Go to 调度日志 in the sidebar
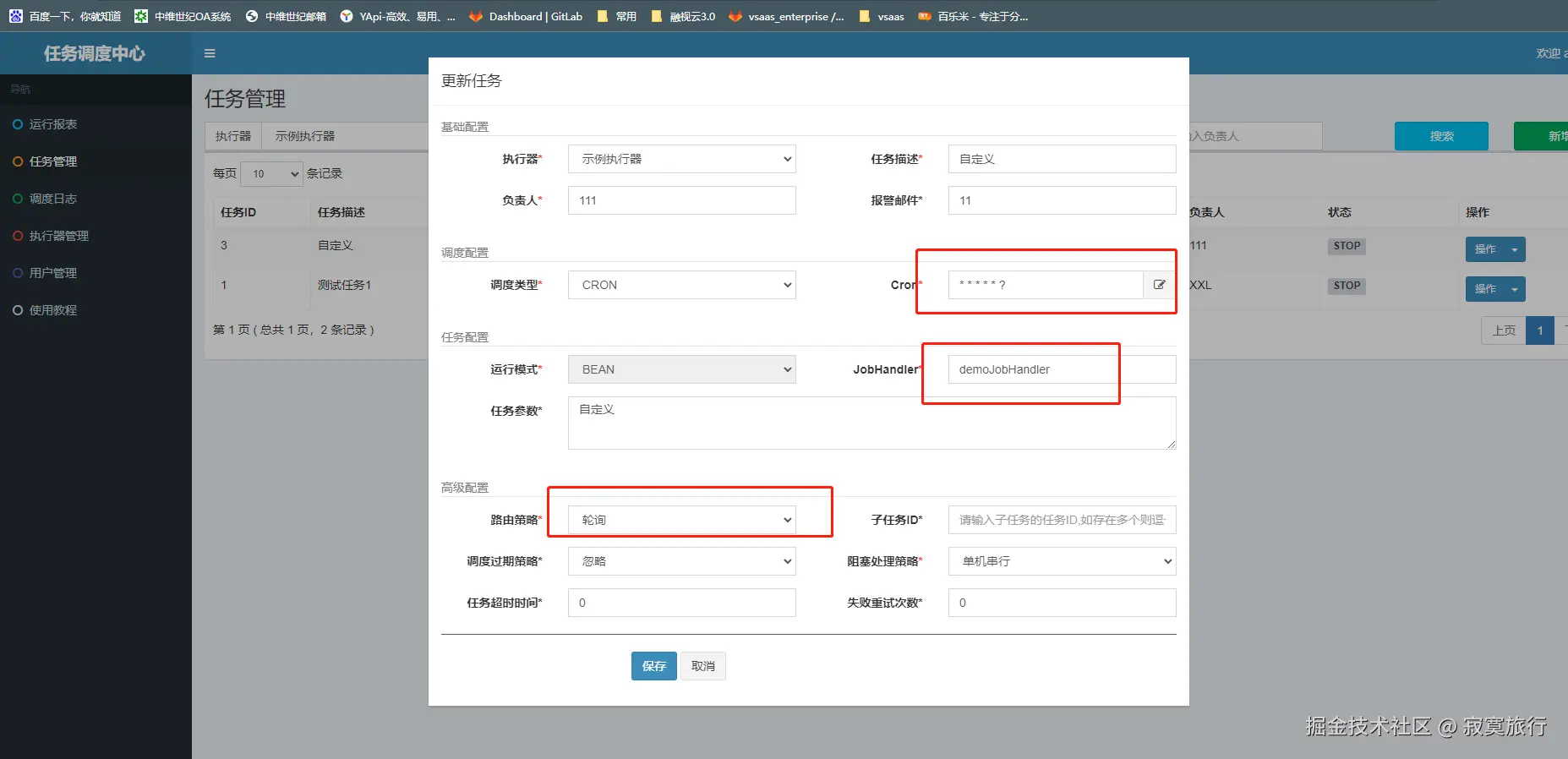Image resolution: width=1568 pixels, height=759 pixels. pyautogui.click(x=53, y=199)
